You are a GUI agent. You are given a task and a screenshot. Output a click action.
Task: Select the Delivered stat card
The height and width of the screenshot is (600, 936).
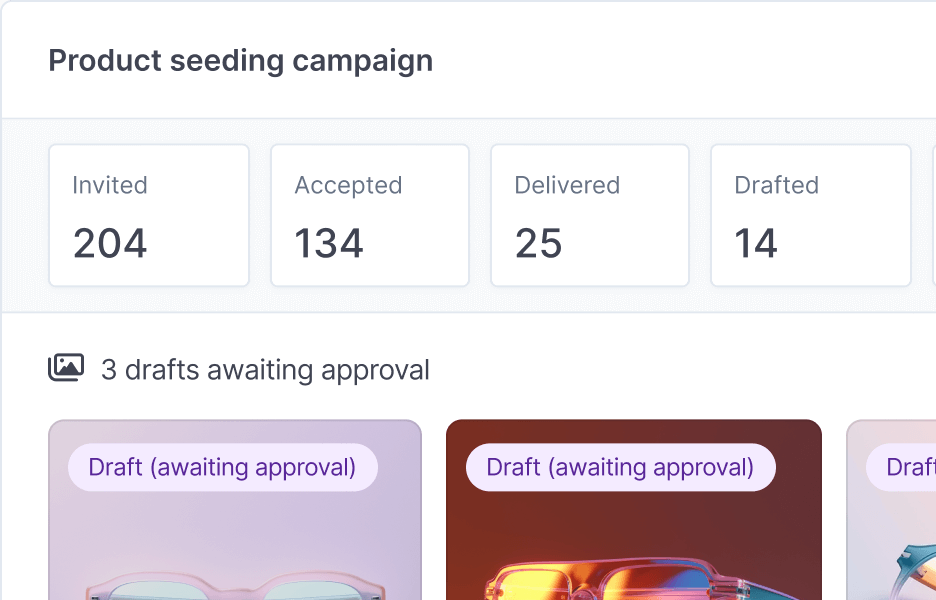[589, 215]
